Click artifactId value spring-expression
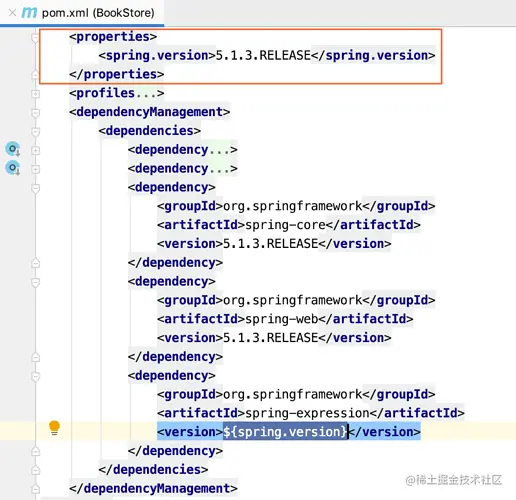 click(307, 413)
